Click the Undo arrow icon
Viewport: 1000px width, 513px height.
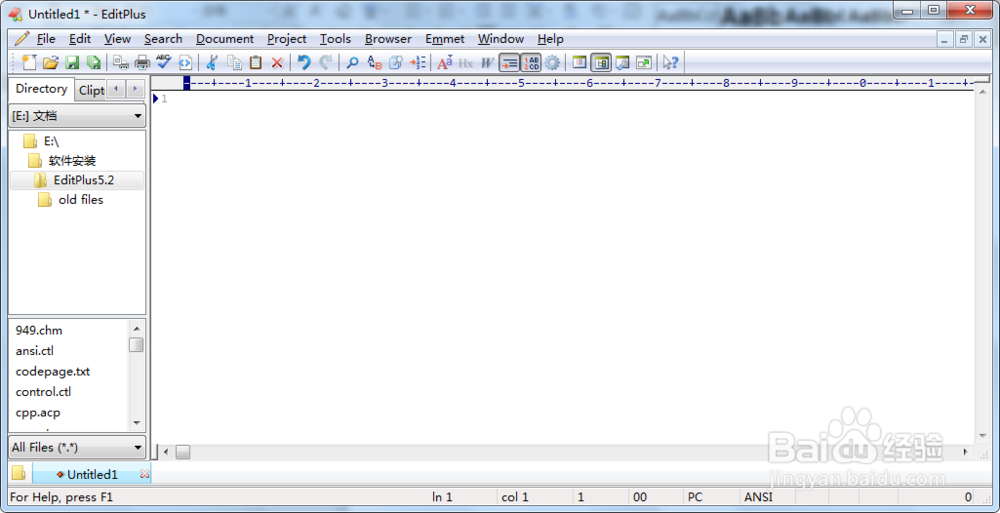click(x=304, y=63)
